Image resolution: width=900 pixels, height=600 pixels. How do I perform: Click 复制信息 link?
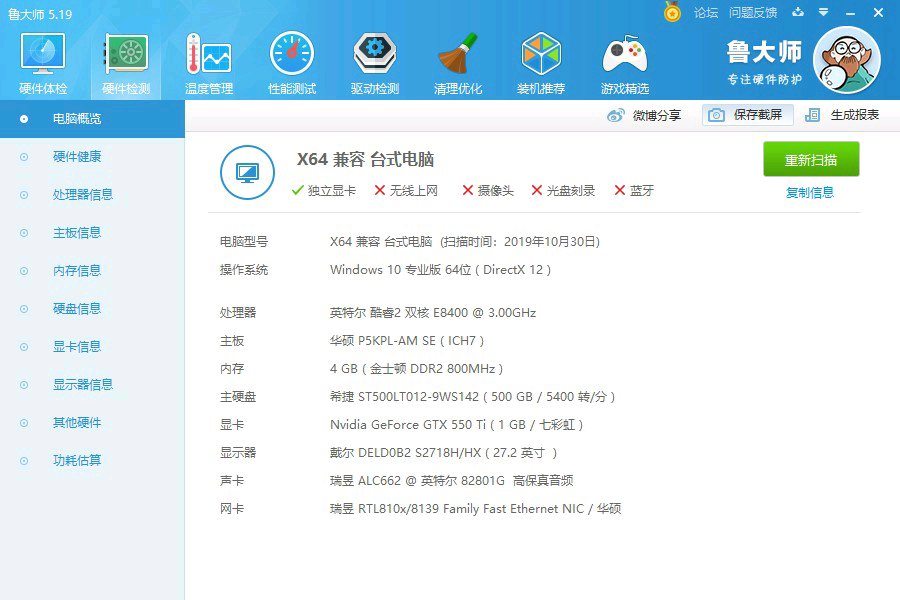810,193
